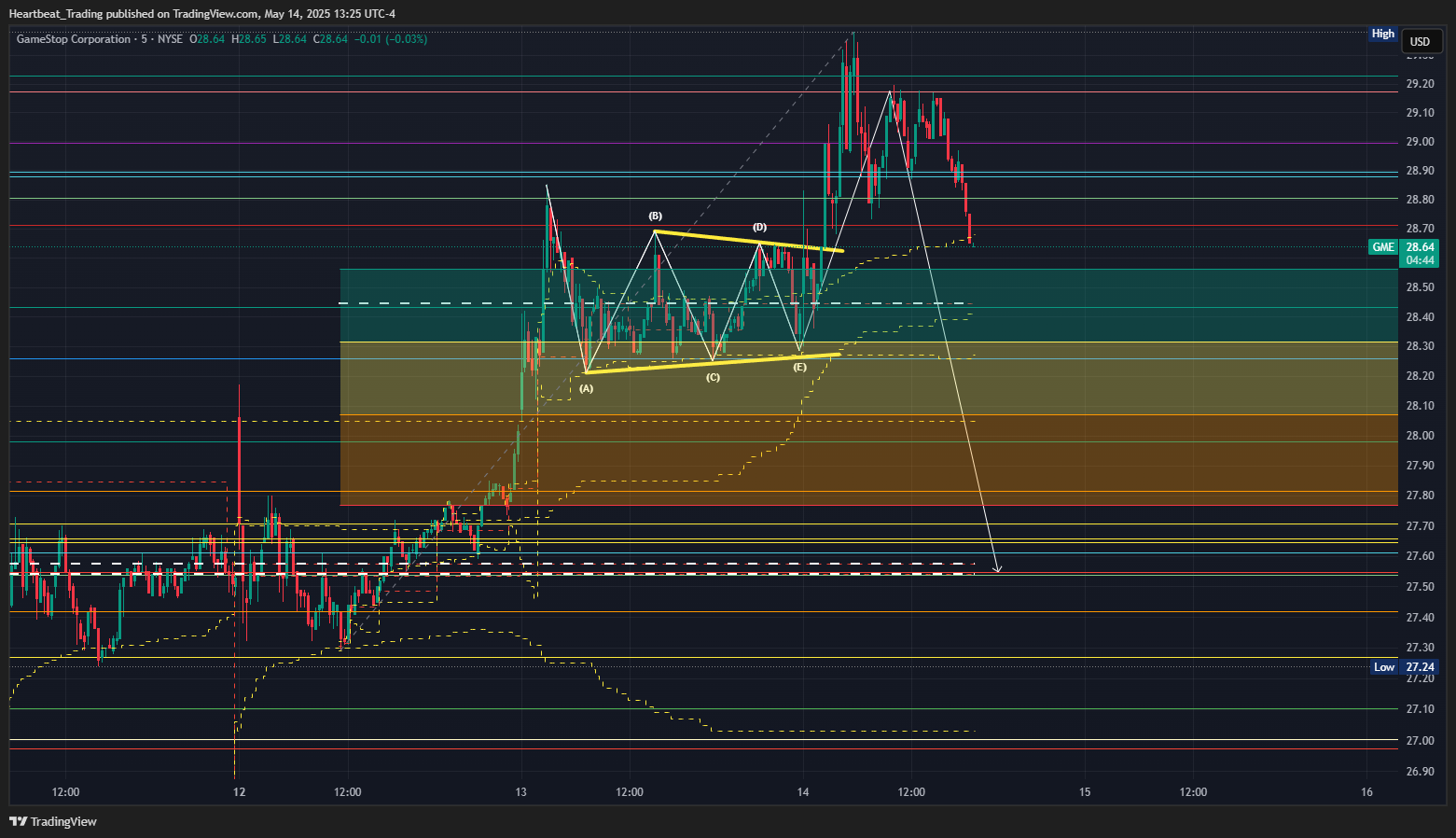This screenshot has width=1456, height=838.
Task: Click the 28.70 price axis label
Action: click(1420, 229)
